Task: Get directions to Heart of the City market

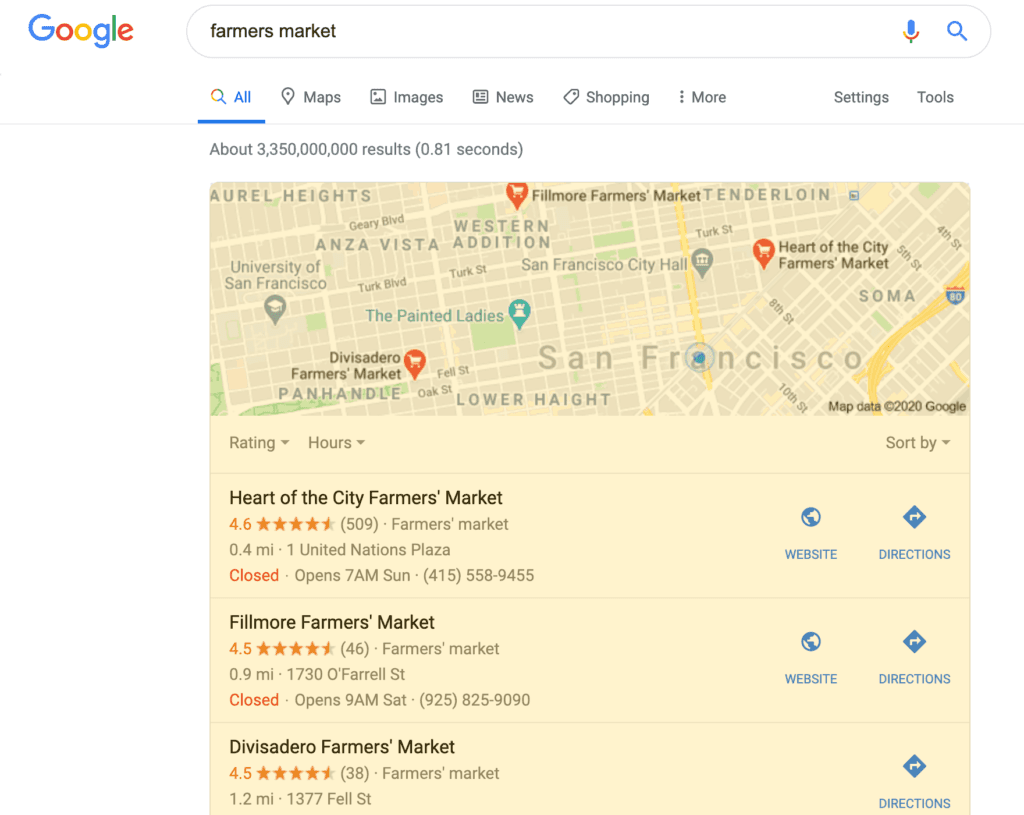Action: click(x=914, y=533)
